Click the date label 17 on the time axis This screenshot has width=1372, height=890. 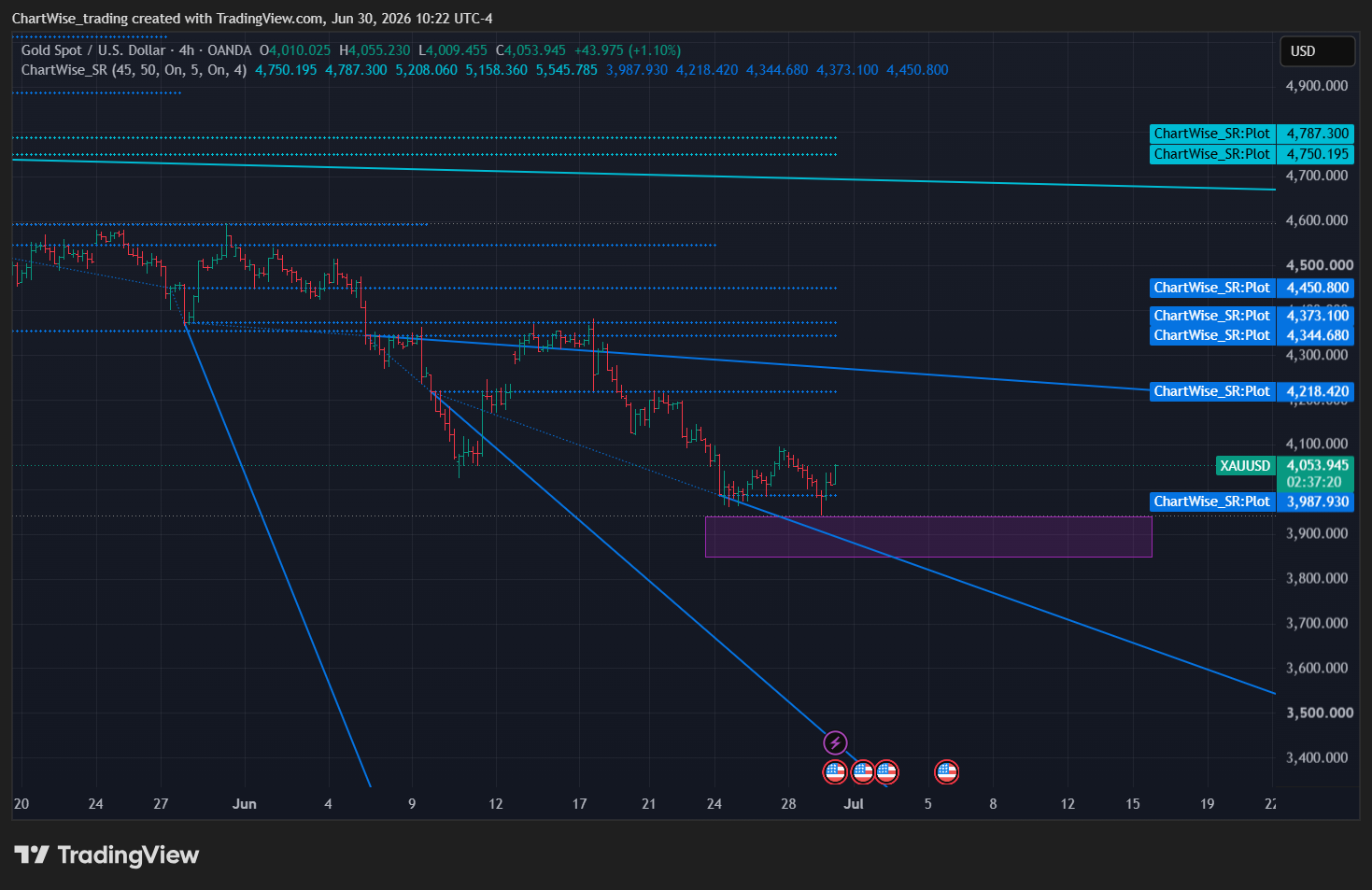579,804
